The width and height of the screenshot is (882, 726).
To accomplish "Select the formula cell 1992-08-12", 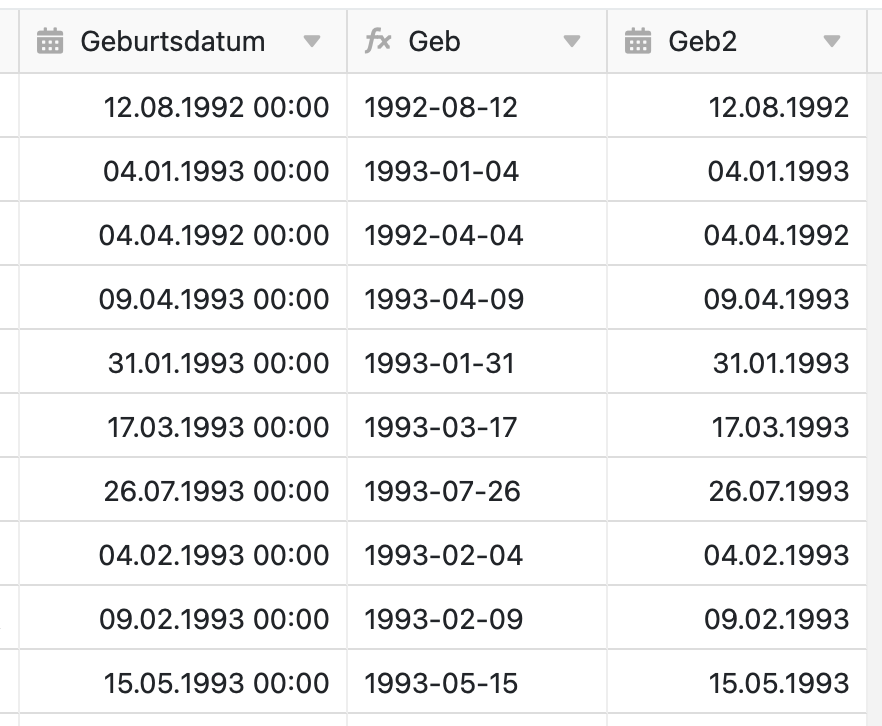I will [x=441, y=107].
